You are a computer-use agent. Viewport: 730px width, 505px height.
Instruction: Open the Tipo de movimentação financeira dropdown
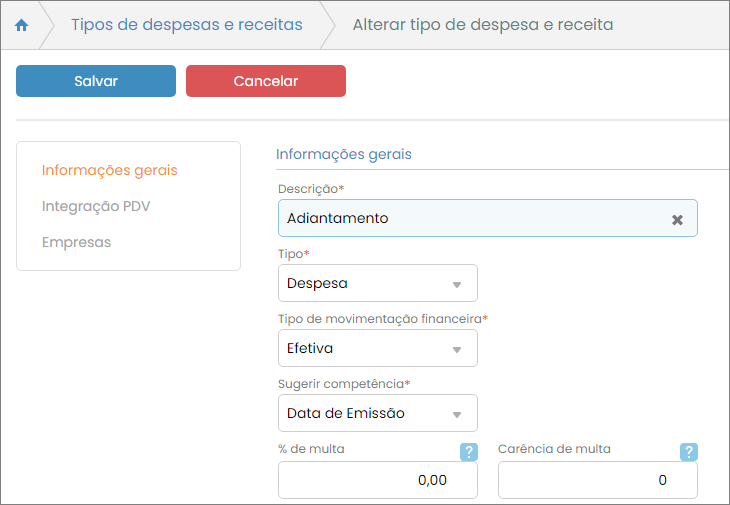click(x=377, y=348)
